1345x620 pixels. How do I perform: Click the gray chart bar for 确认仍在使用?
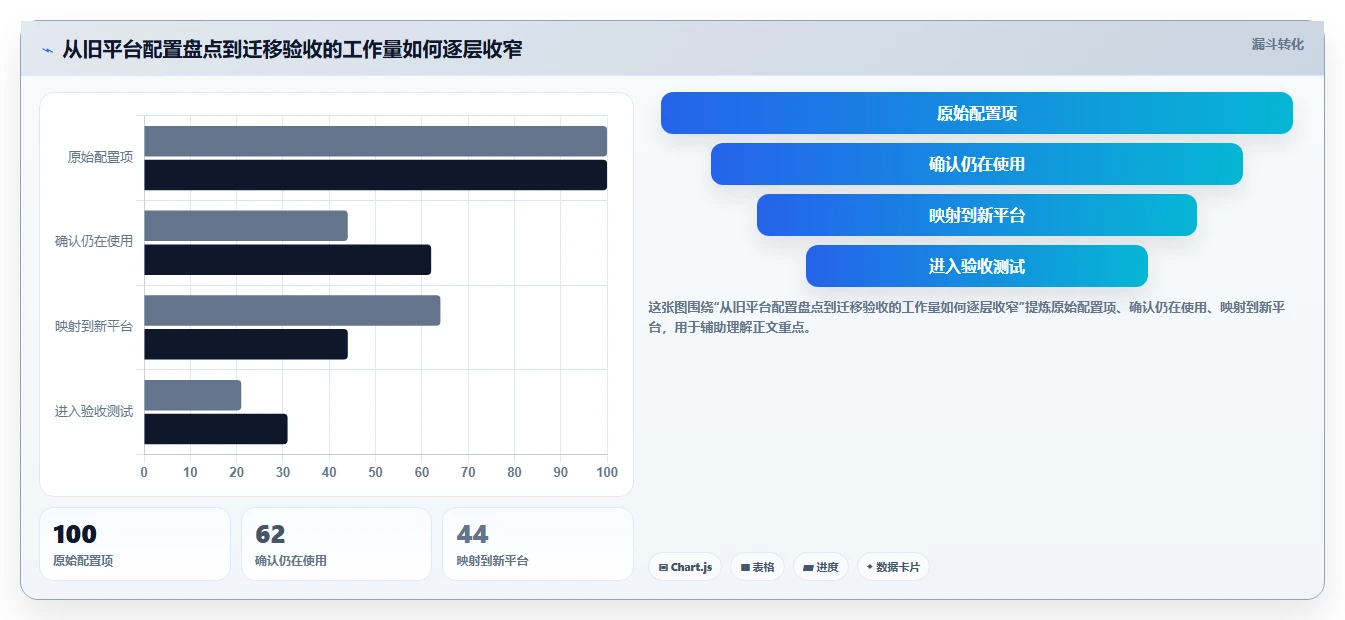(246, 226)
